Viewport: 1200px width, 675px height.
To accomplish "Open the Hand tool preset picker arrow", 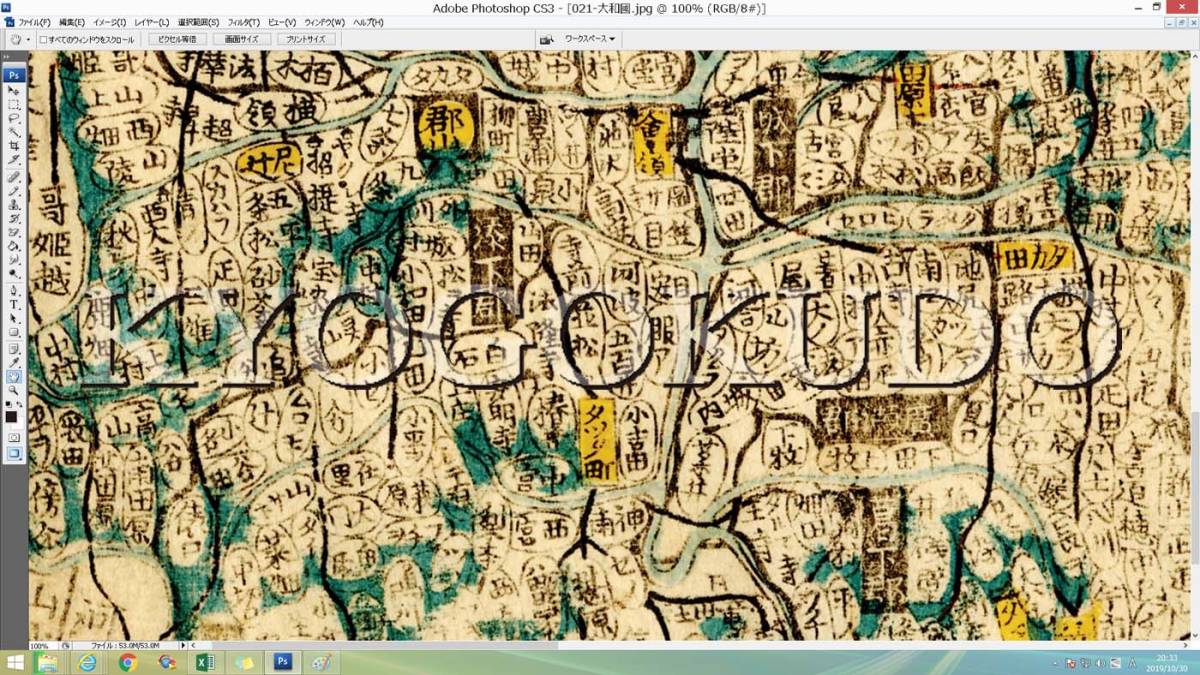I will (x=27, y=39).
